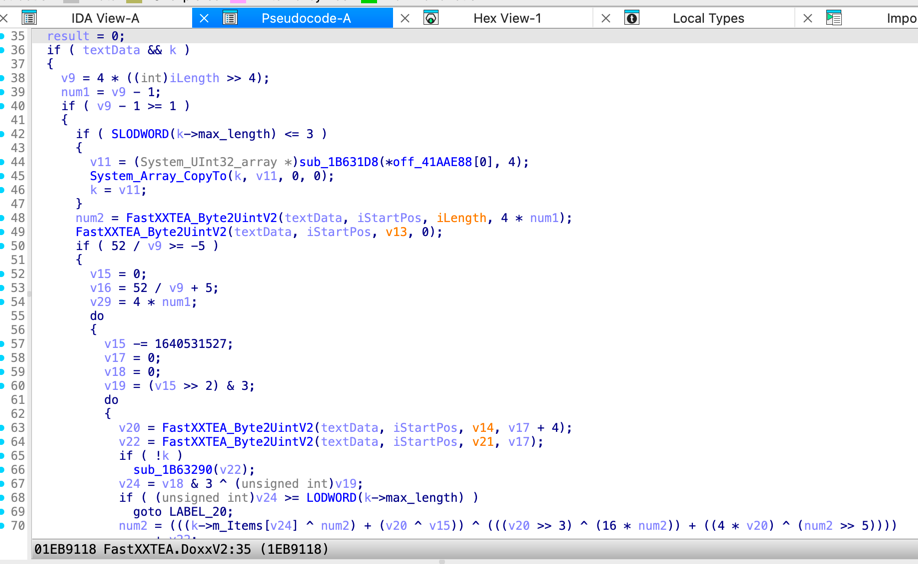Click variable num1 on line 39
918x564 pixels.
pos(76,92)
